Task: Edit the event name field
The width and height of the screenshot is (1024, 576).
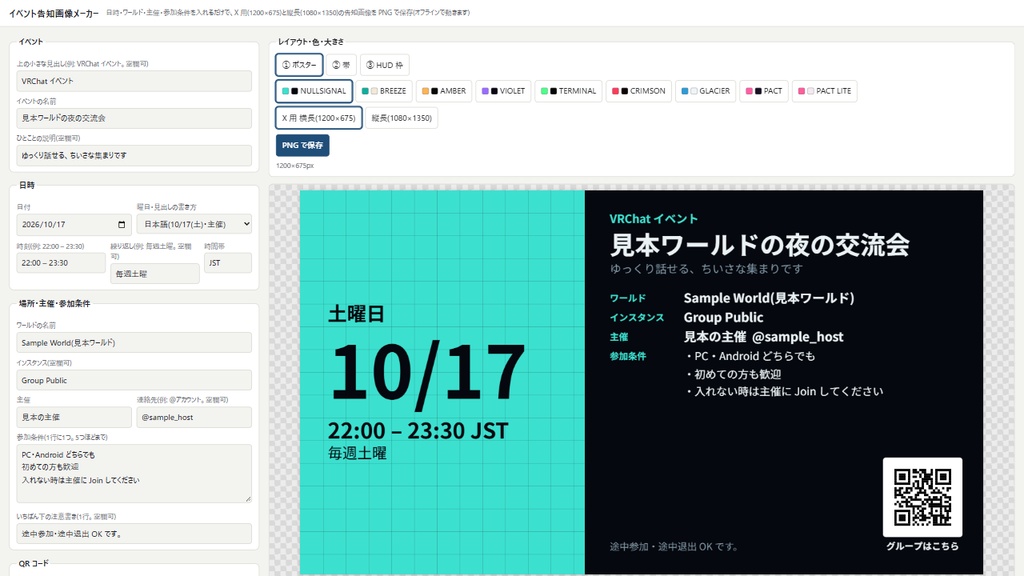Action: [134, 118]
